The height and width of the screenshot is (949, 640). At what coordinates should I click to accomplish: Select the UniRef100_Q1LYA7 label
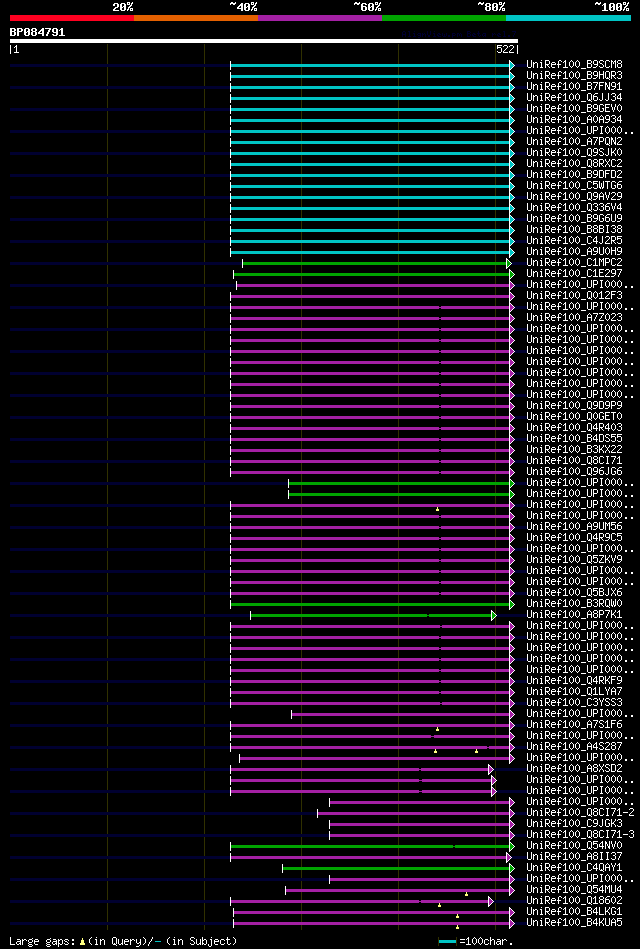tap(574, 692)
